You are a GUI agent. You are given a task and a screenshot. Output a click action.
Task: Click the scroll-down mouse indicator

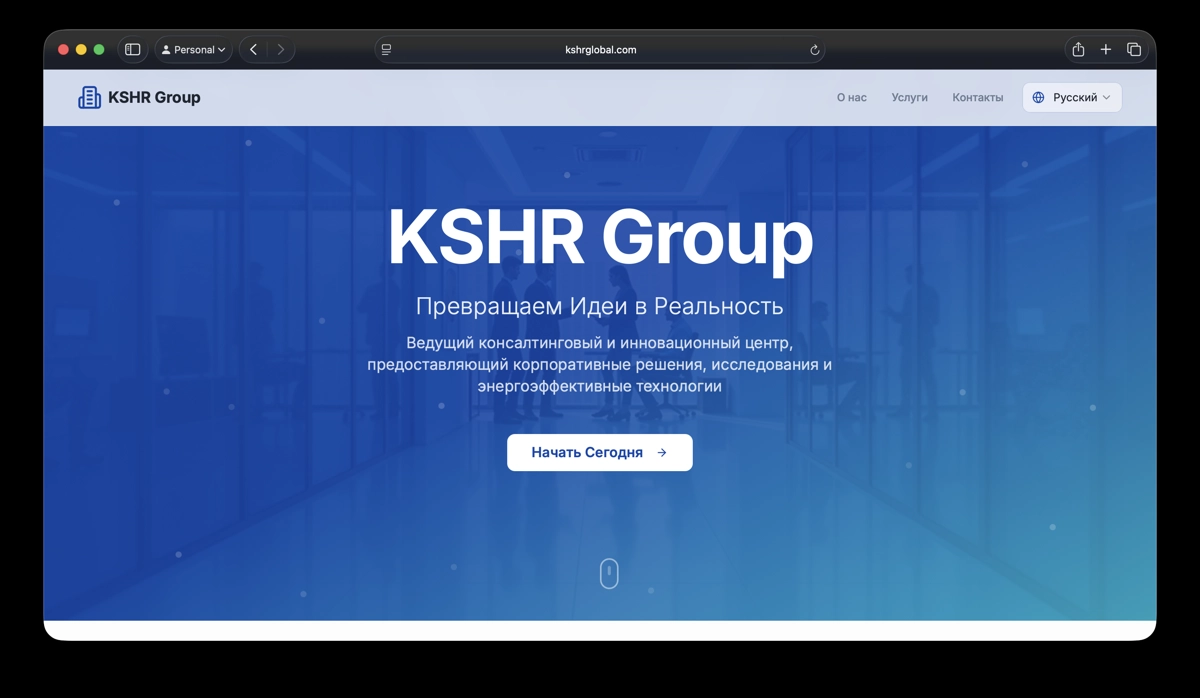(x=609, y=573)
